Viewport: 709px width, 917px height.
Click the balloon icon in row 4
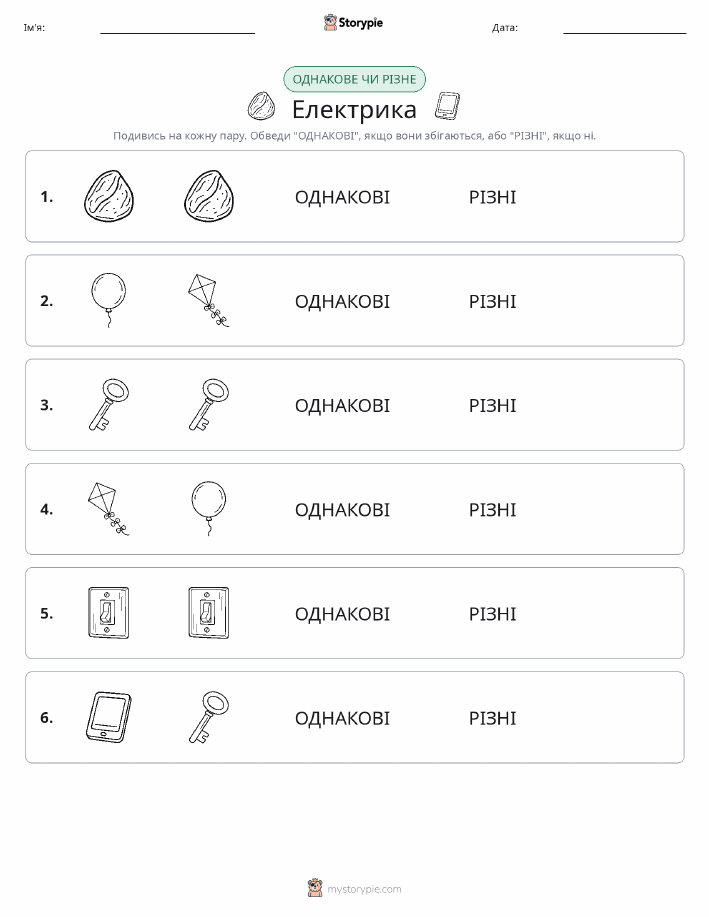click(209, 508)
